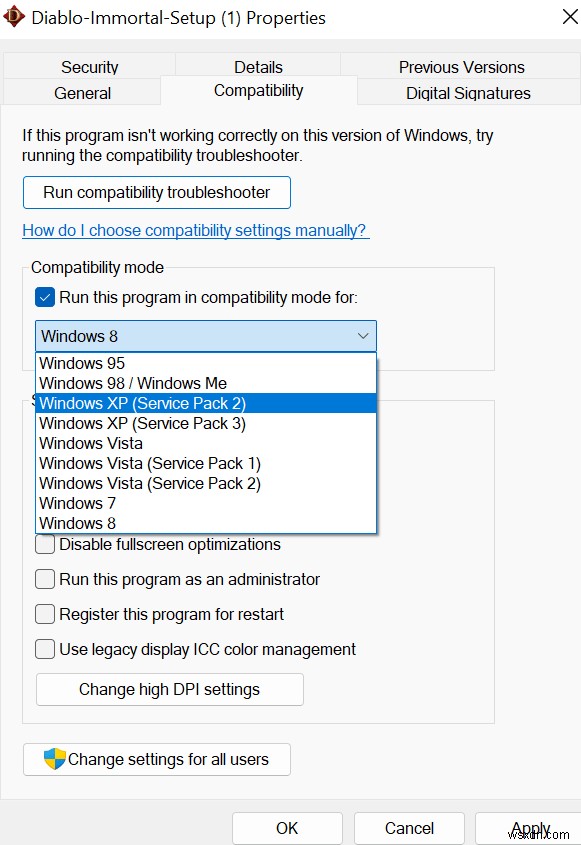Click Change high DPI settings
The image size is (581, 845).
pos(169,689)
